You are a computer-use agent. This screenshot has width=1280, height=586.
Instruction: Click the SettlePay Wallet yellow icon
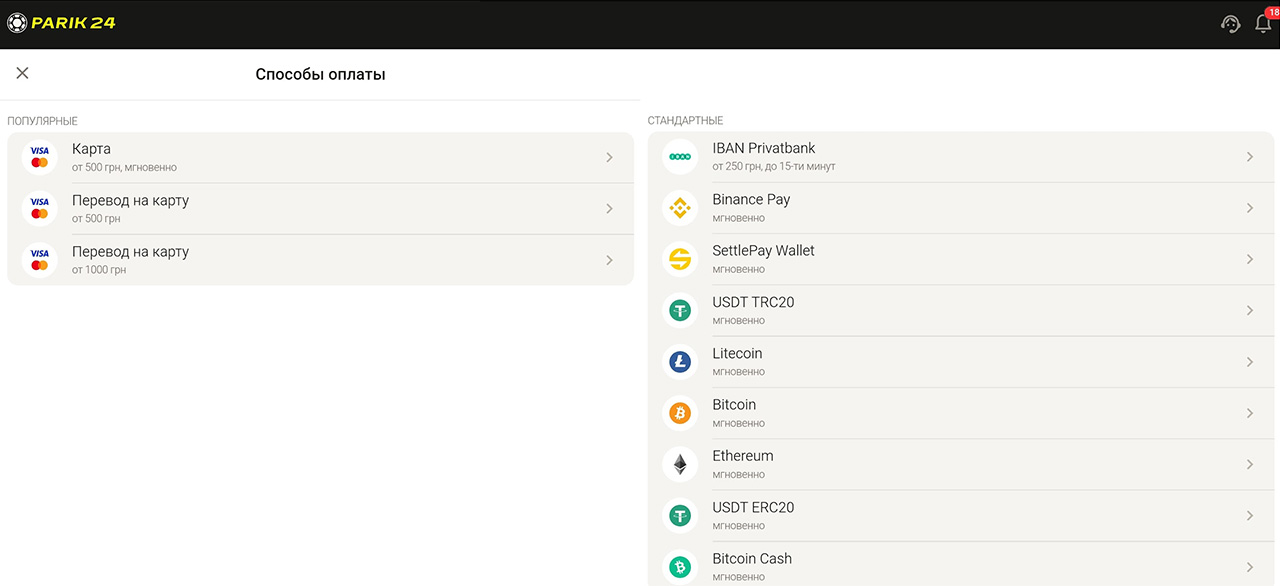pos(680,260)
